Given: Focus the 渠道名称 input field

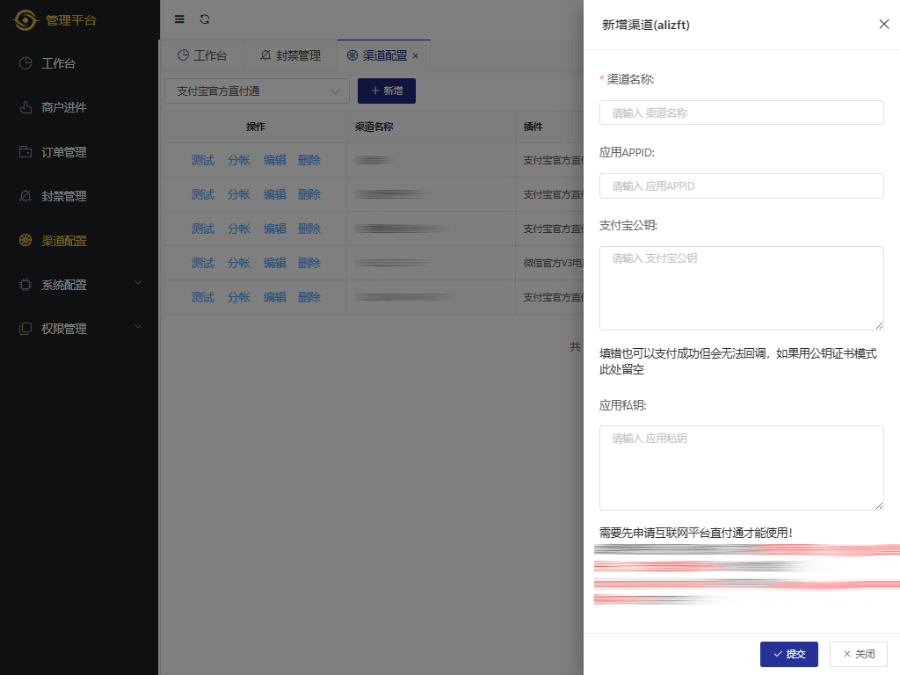Looking at the screenshot, I should (741, 112).
